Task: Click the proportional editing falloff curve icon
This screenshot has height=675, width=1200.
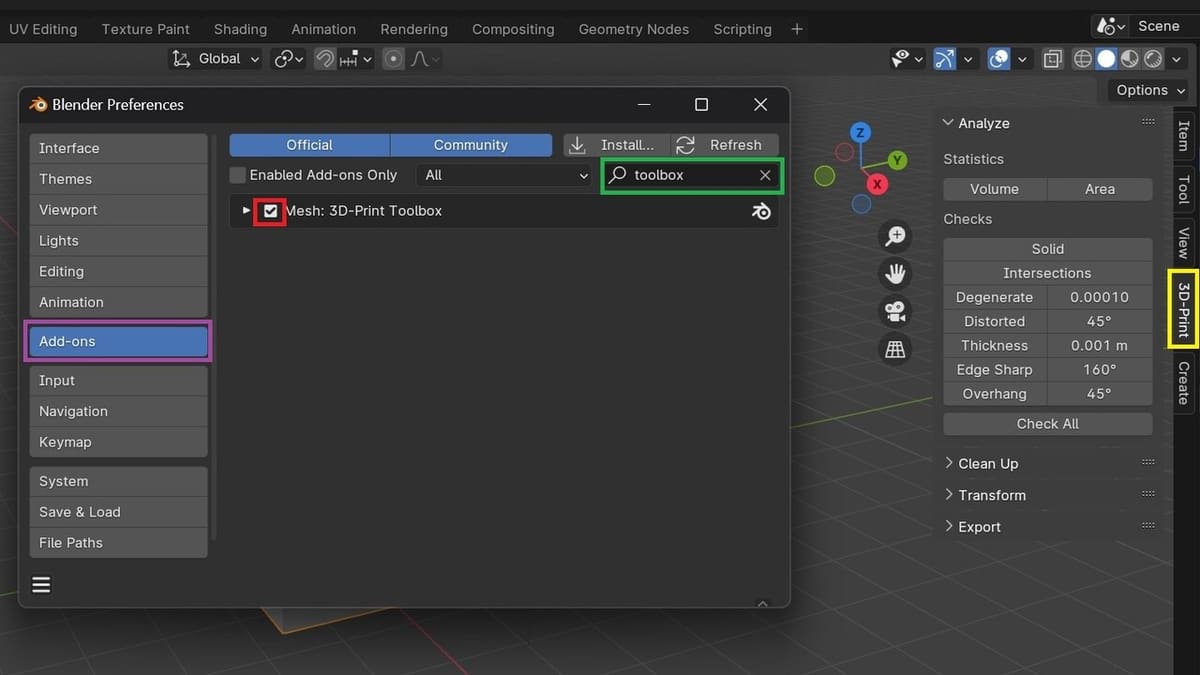Action: click(420, 59)
